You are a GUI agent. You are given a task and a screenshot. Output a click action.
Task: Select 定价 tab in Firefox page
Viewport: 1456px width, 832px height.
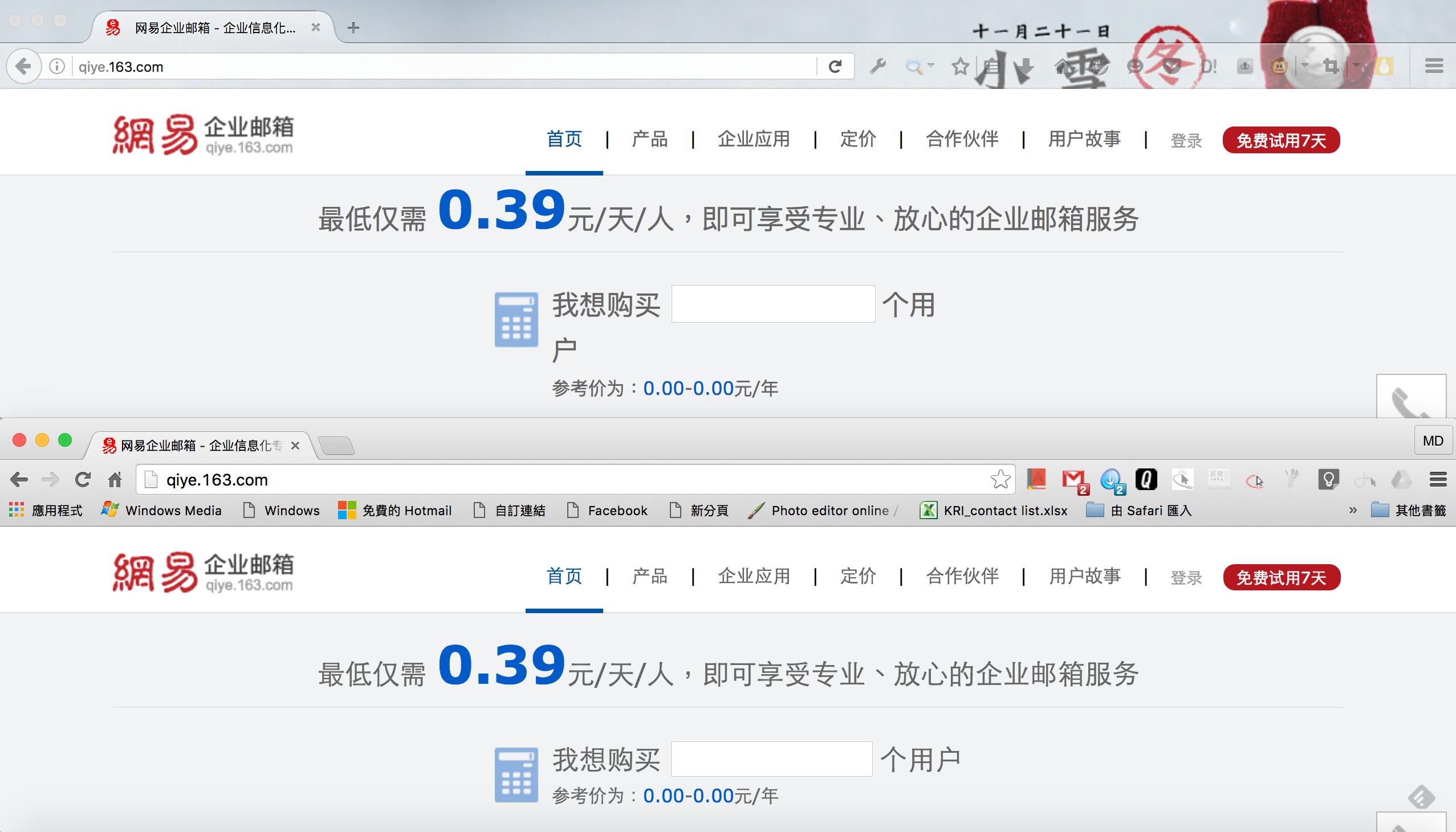[857, 139]
